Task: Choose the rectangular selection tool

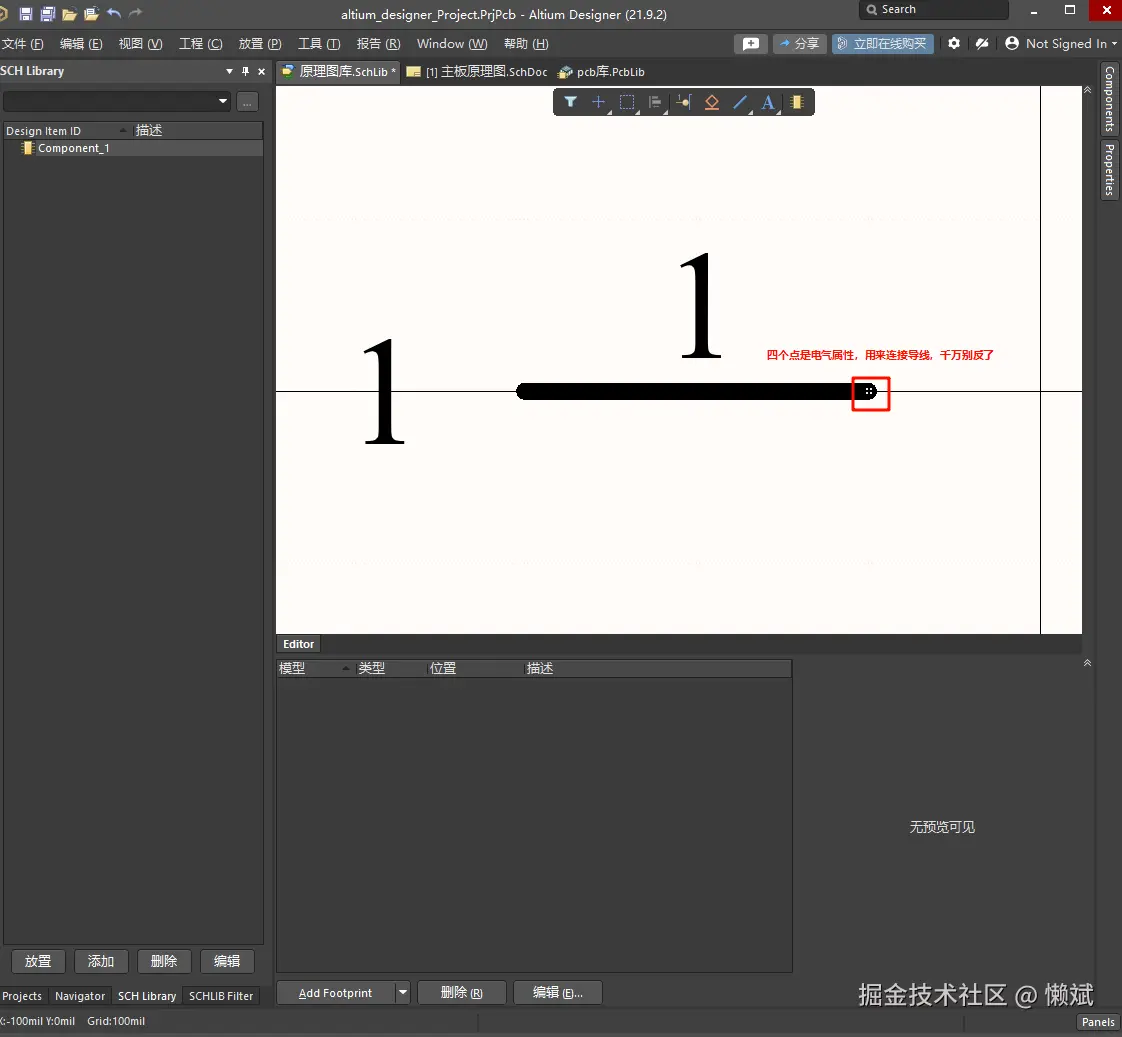Action: [627, 102]
